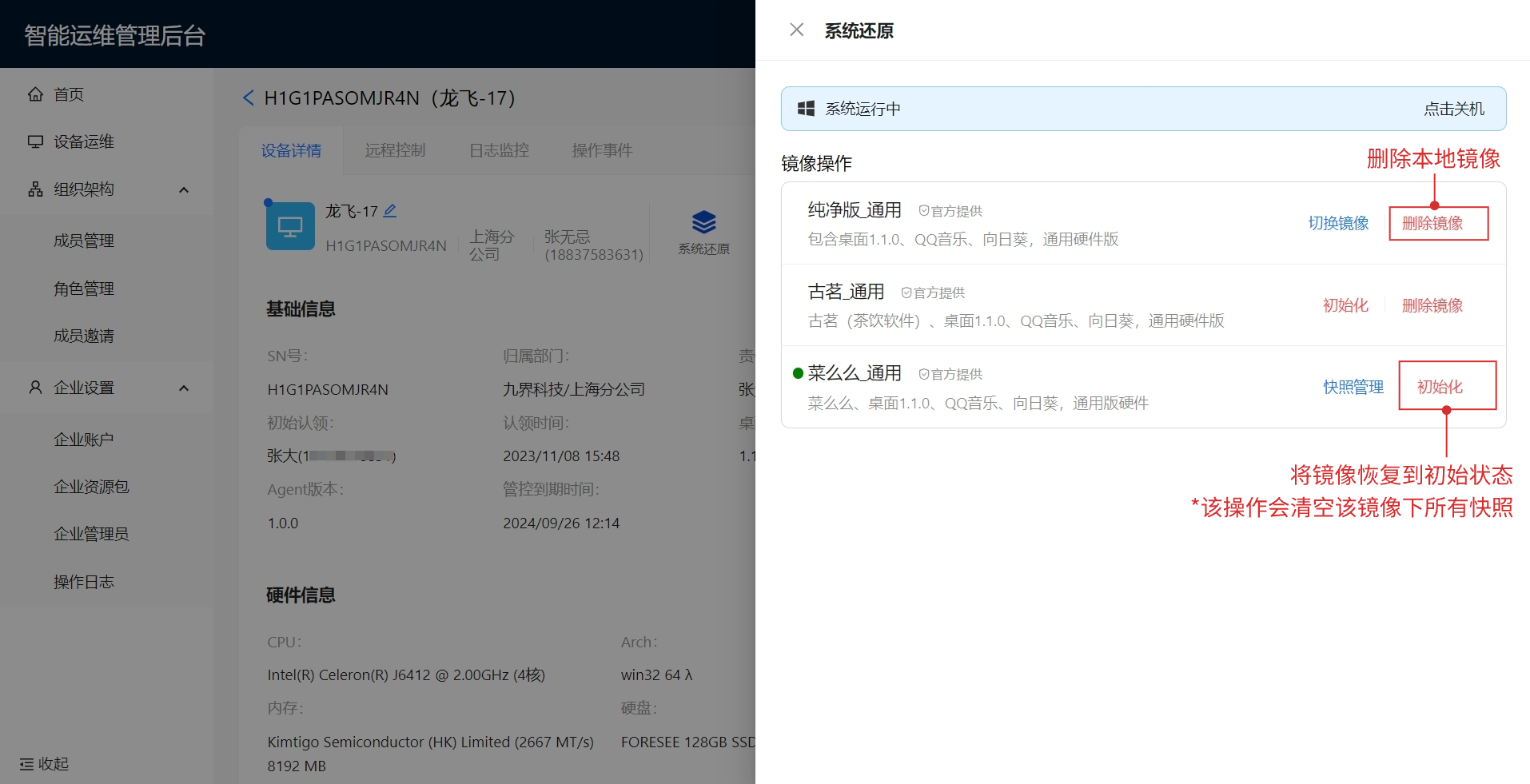Click the 系统还原 layers icon
The height and width of the screenshot is (784, 1530).
703,222
